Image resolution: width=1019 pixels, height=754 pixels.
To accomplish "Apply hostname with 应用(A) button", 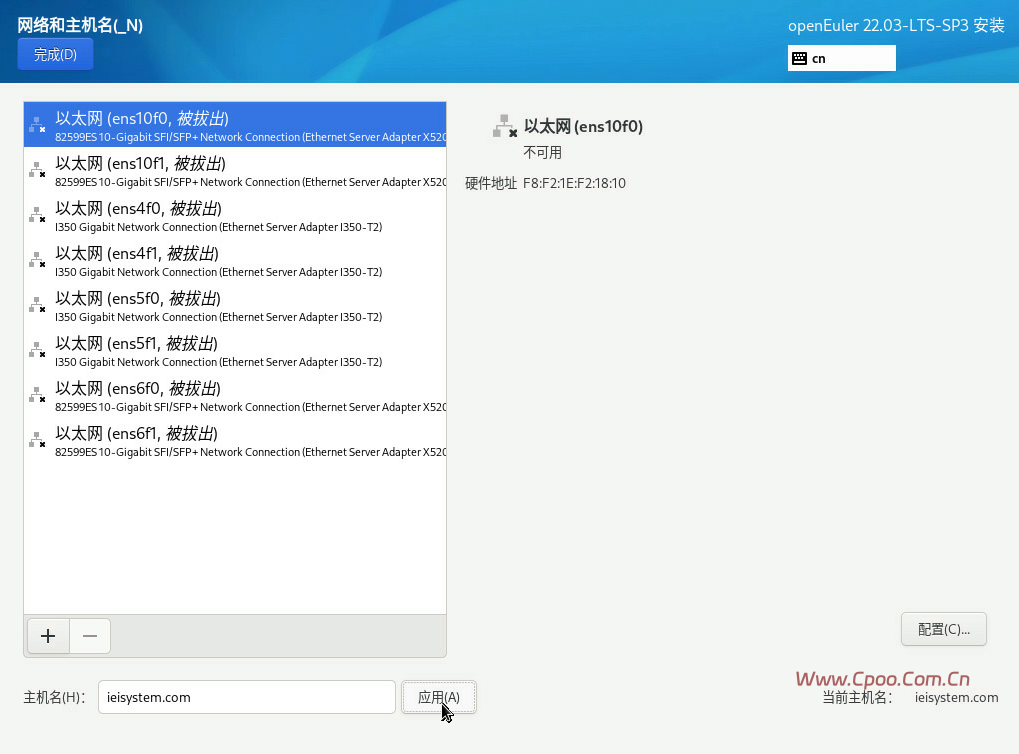I will pyautogui.click(x=439, y=697).
